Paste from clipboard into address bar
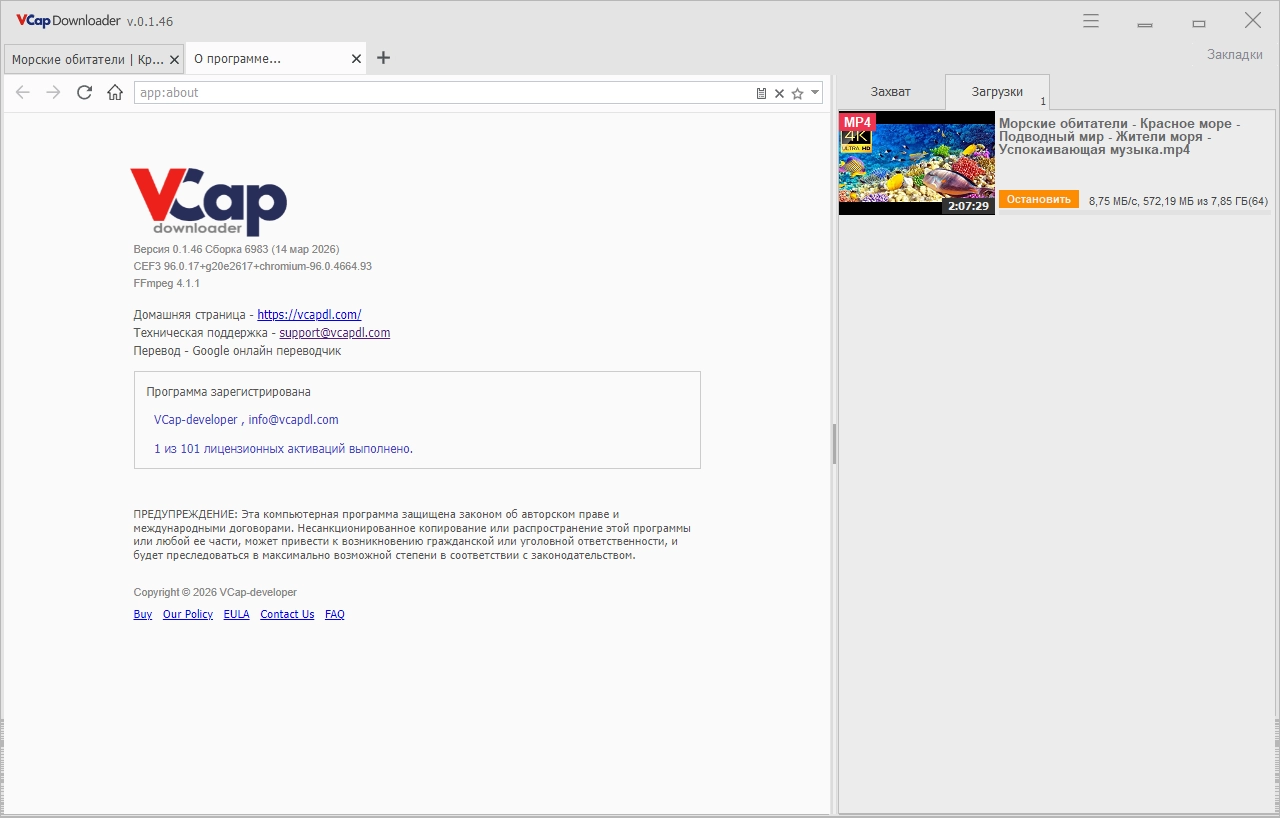Image resolution: width=1280 pixels, height=818 pixels. pyautogui.click(x=761, y=93)
